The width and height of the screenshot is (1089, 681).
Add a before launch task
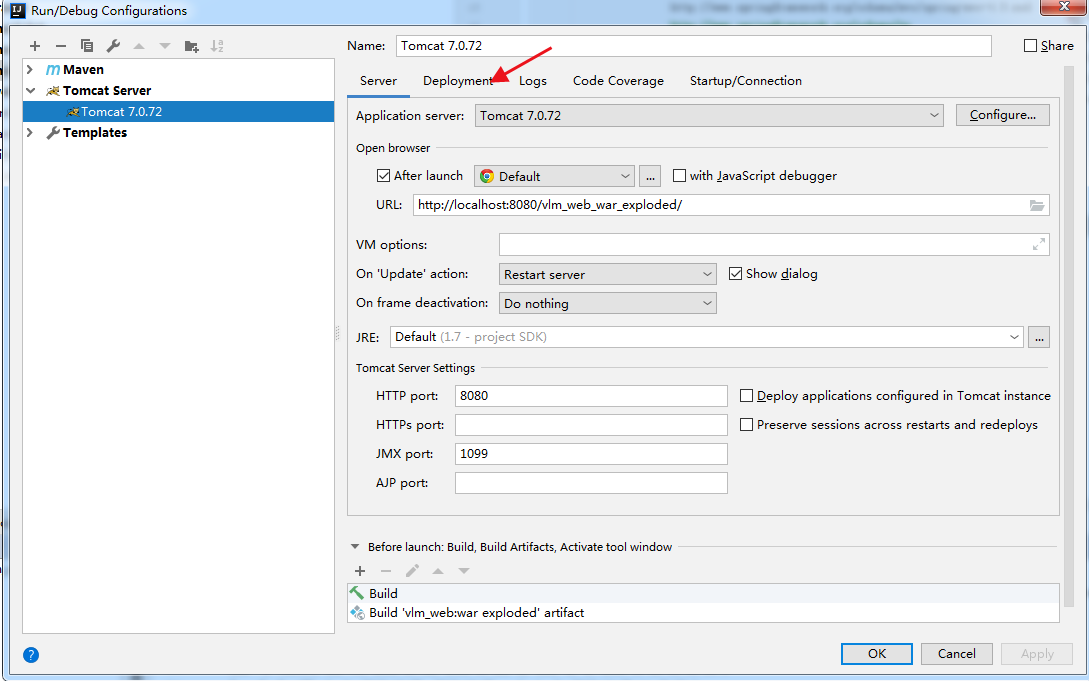(360, 571)
